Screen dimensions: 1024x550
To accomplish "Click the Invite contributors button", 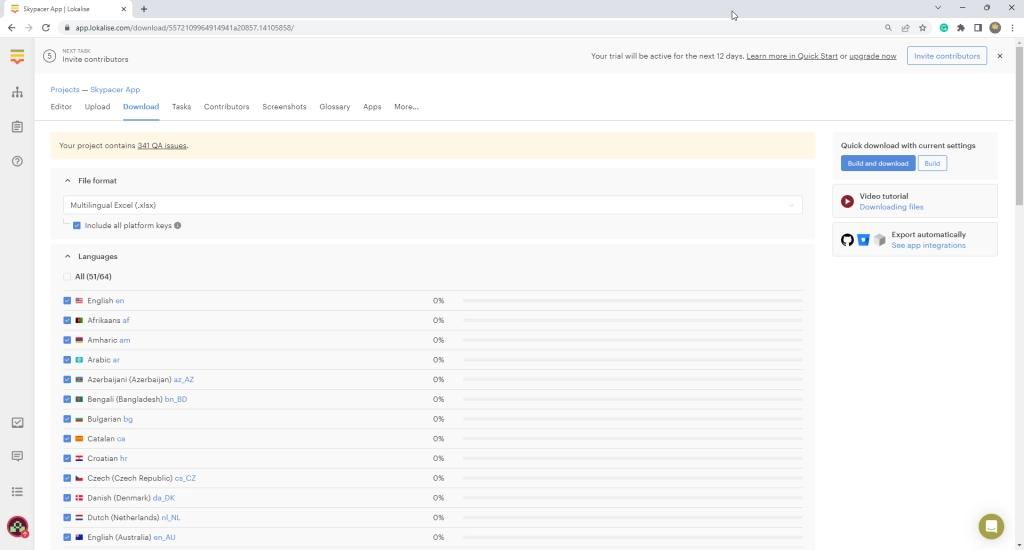I will pos(946,56).
